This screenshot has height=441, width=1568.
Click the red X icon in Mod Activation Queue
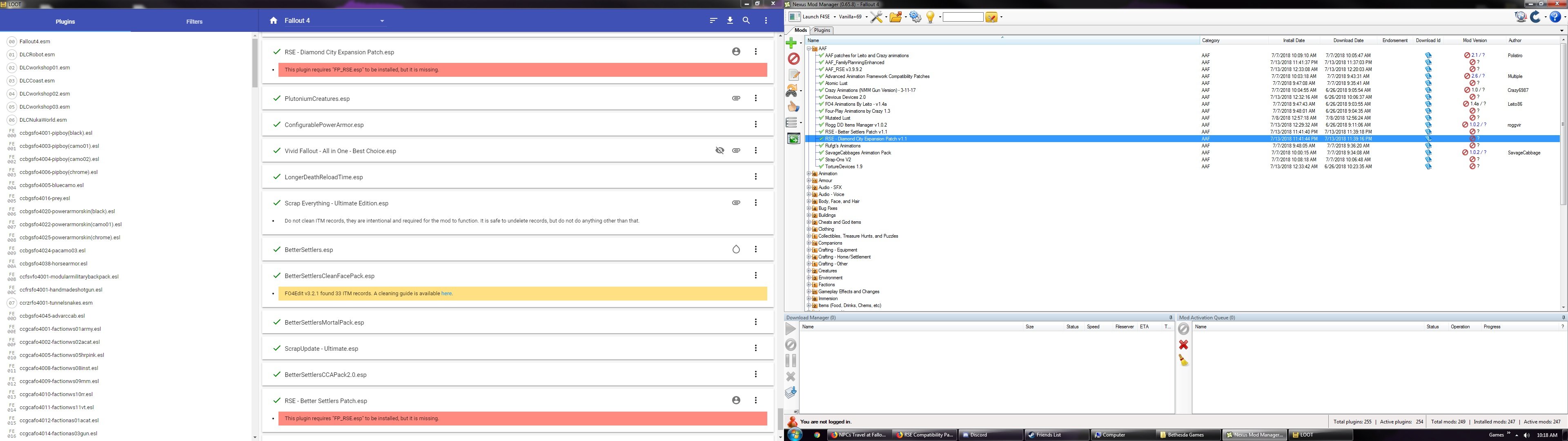click(x=1183, y=345)
